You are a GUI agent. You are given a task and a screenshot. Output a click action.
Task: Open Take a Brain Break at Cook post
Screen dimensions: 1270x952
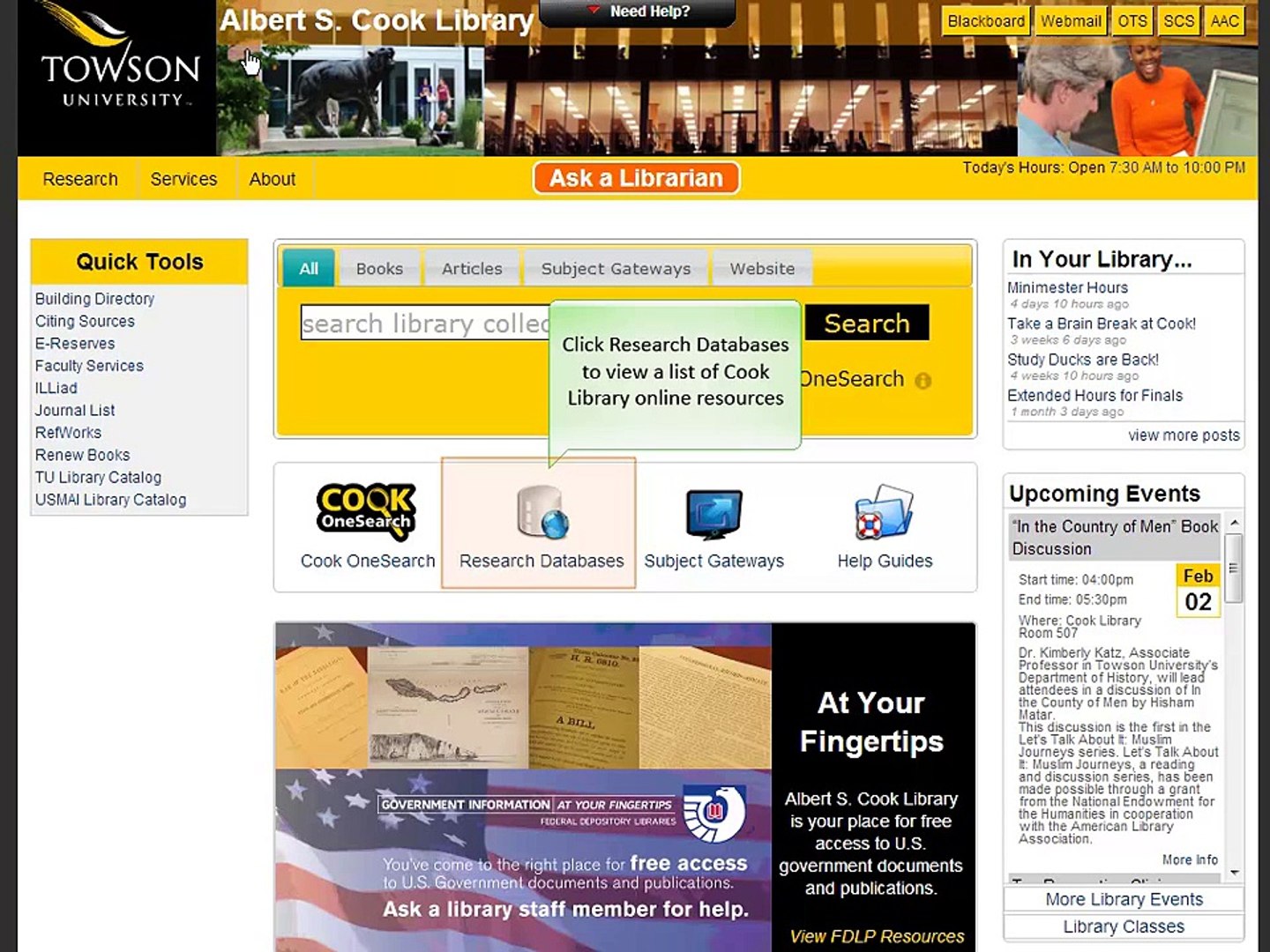click(x=1102, y=324)
